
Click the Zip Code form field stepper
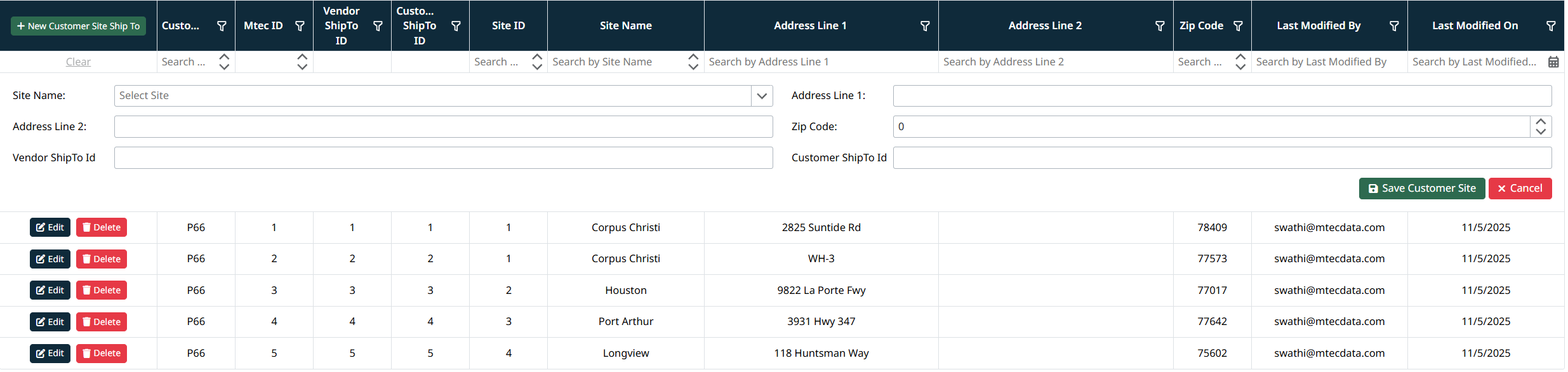[1541, 127]
